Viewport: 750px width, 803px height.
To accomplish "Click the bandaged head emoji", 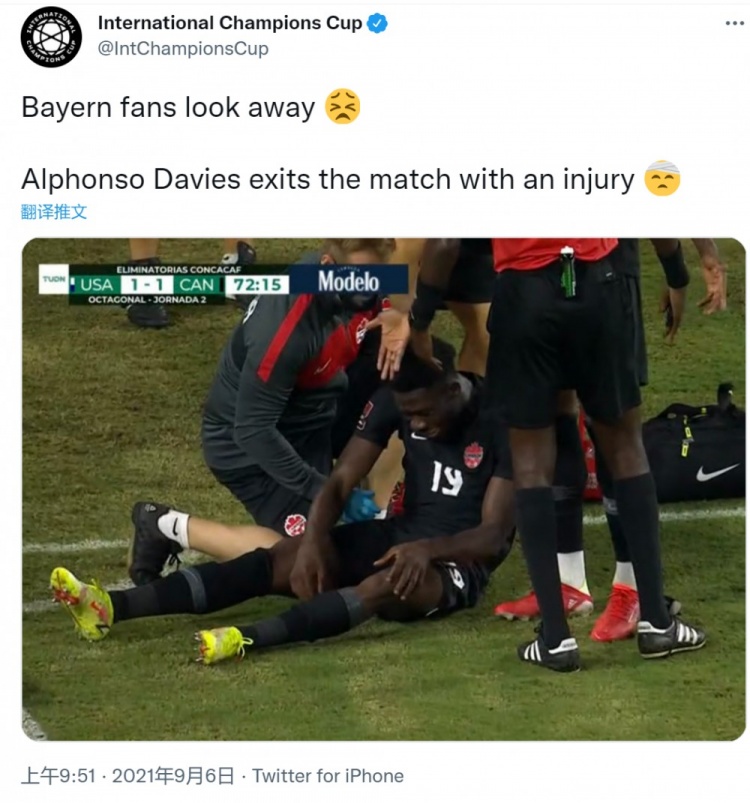I will click(662, 178).
